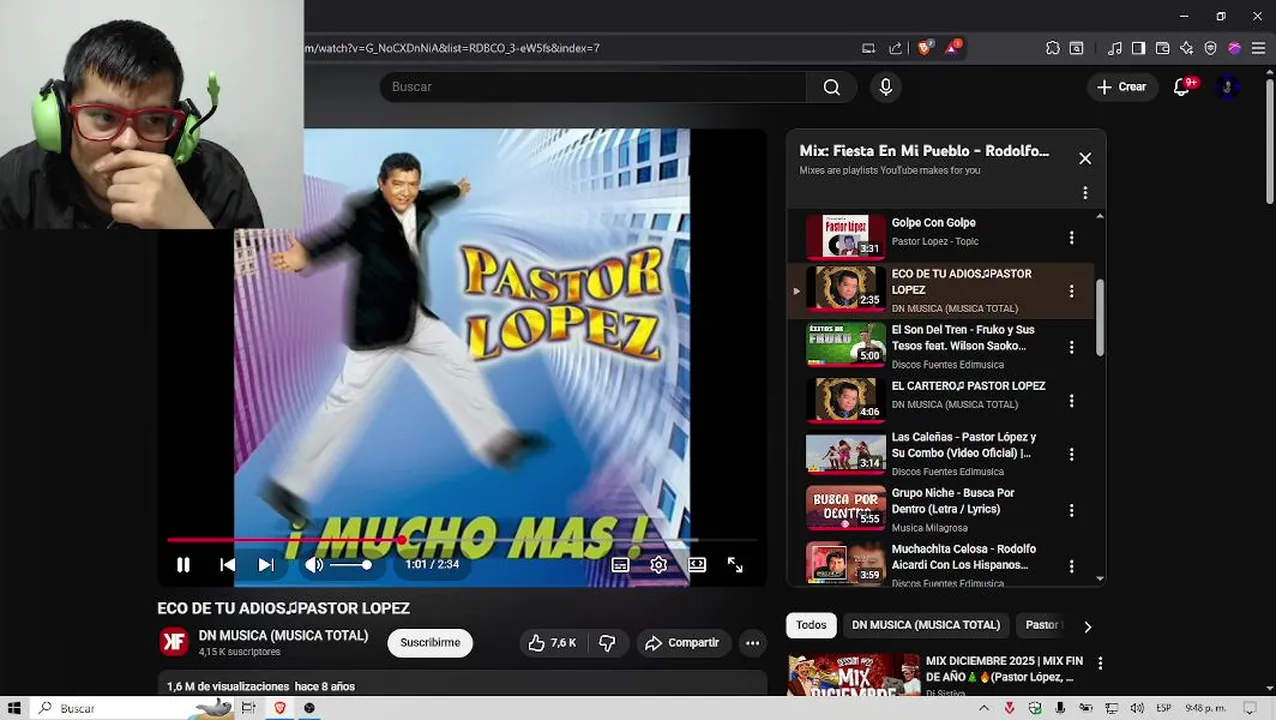This screenshot has height=720, width=1276.
Task: Open YouTube notifications bell
Action: [x=1182, y=87]
